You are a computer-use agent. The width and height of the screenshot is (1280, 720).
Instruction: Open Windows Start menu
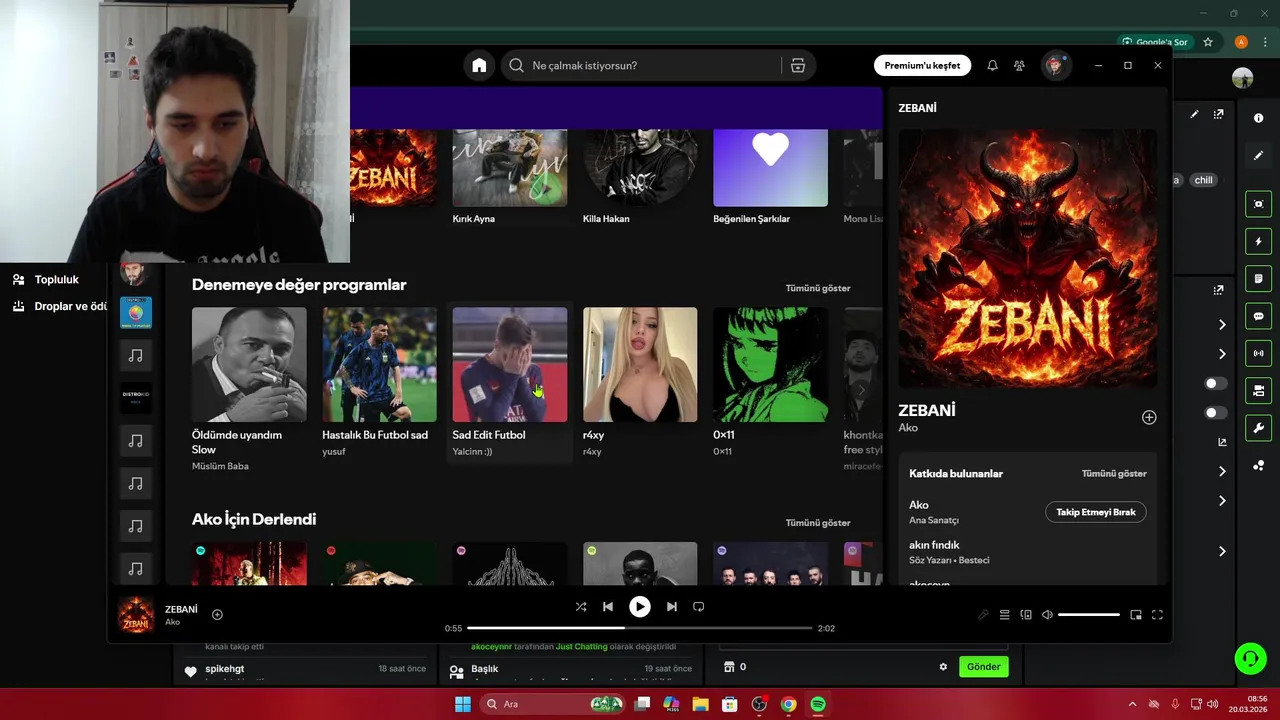tap(463, 704)
